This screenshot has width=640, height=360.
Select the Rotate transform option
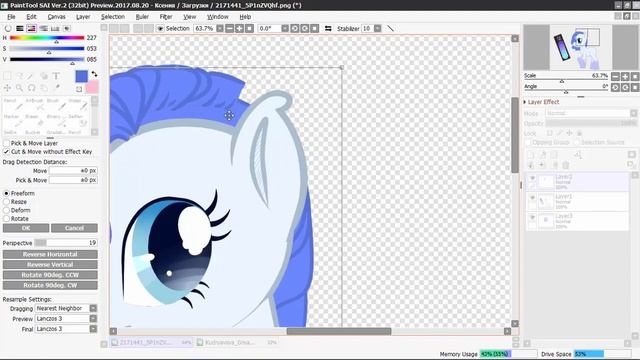(x=6, y=219)
